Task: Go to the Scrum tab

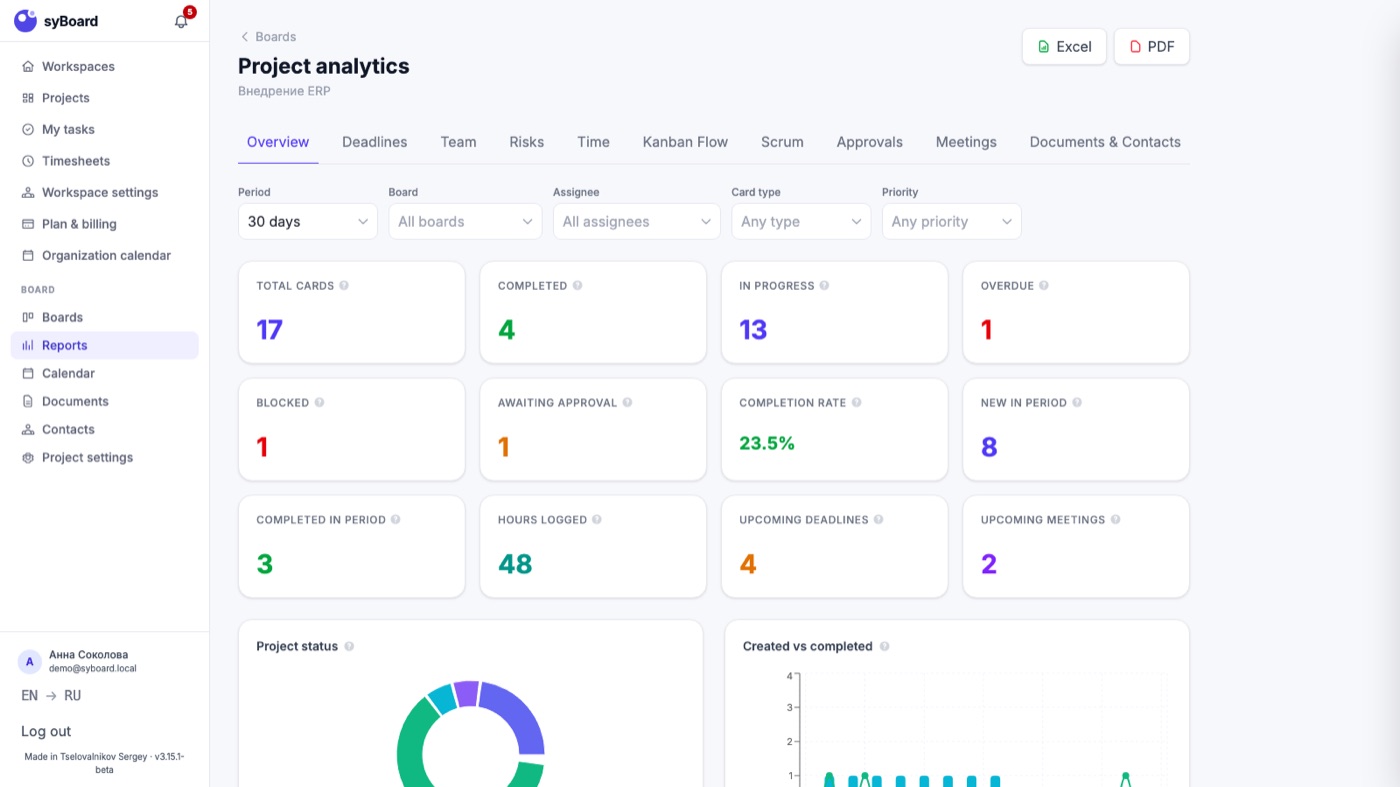Action: tap(782, 142)
